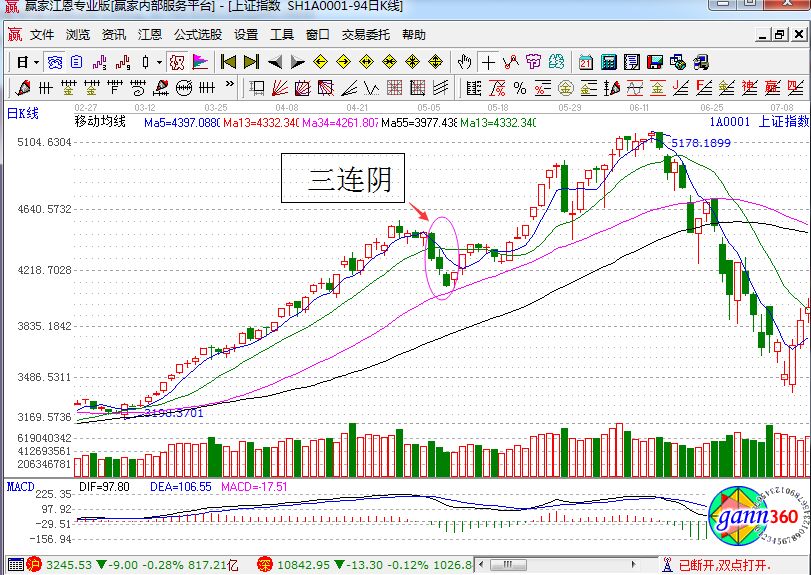Click the jump-to-first-bar arrow icon

point(228,62)
